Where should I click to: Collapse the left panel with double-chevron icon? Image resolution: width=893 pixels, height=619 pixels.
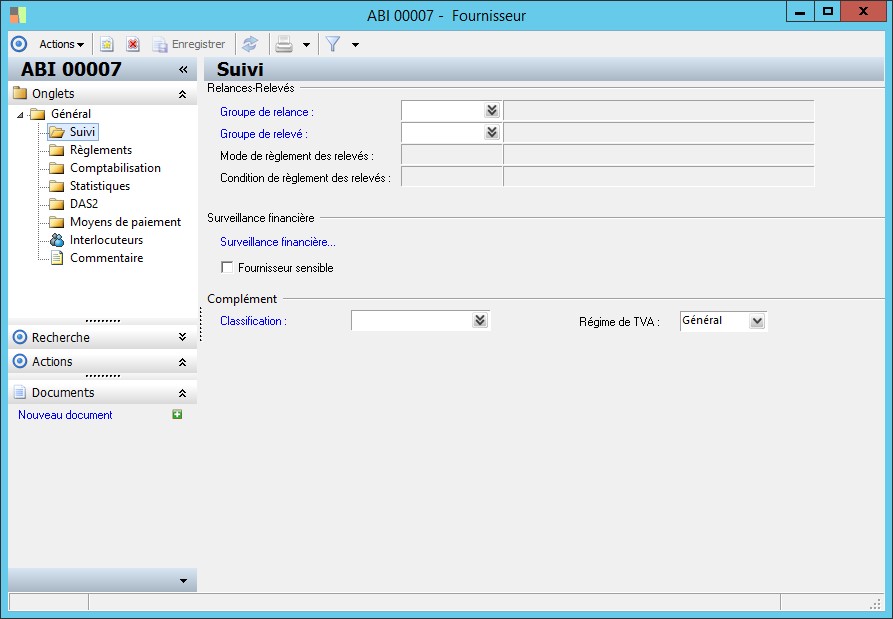pos(183,69)
